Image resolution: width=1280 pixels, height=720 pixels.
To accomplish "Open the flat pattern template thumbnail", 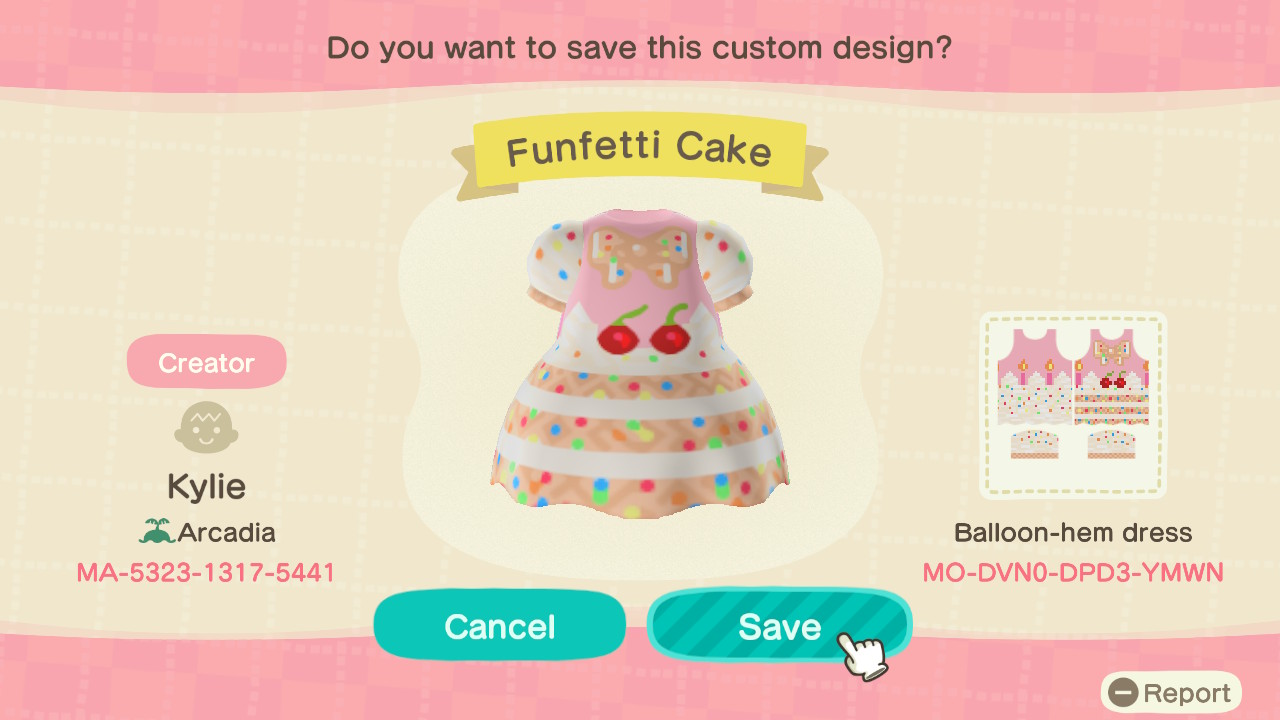I will click(x=1073, y=405).
